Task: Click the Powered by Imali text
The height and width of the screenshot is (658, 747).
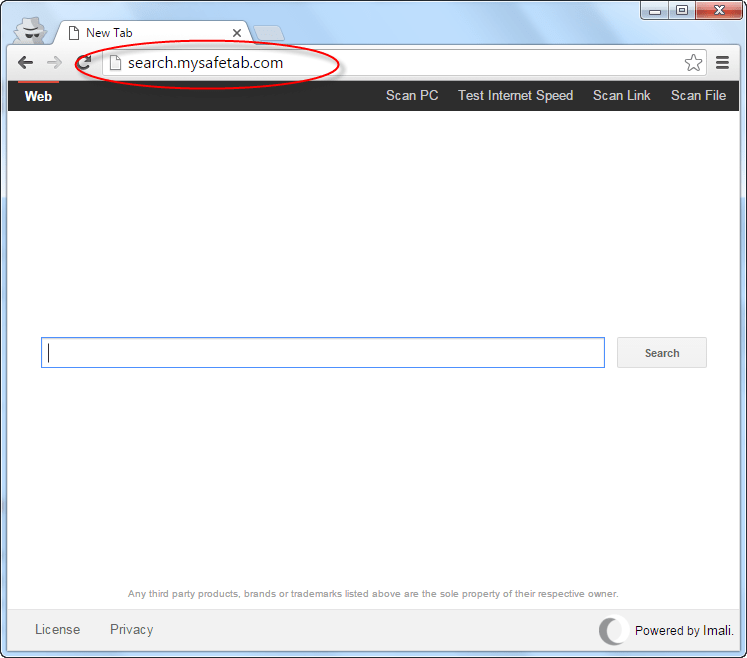Action: click(x=684, y=630)
